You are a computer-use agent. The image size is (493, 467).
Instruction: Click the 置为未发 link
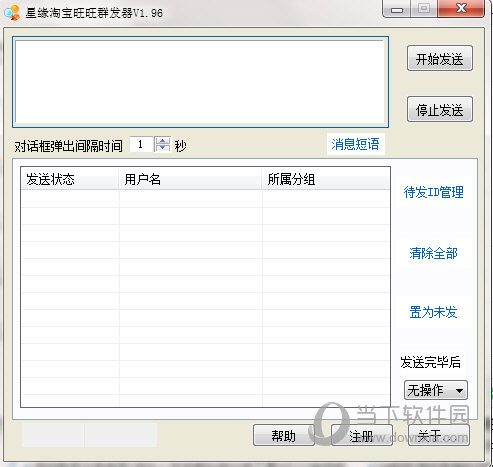coord(433,312)
